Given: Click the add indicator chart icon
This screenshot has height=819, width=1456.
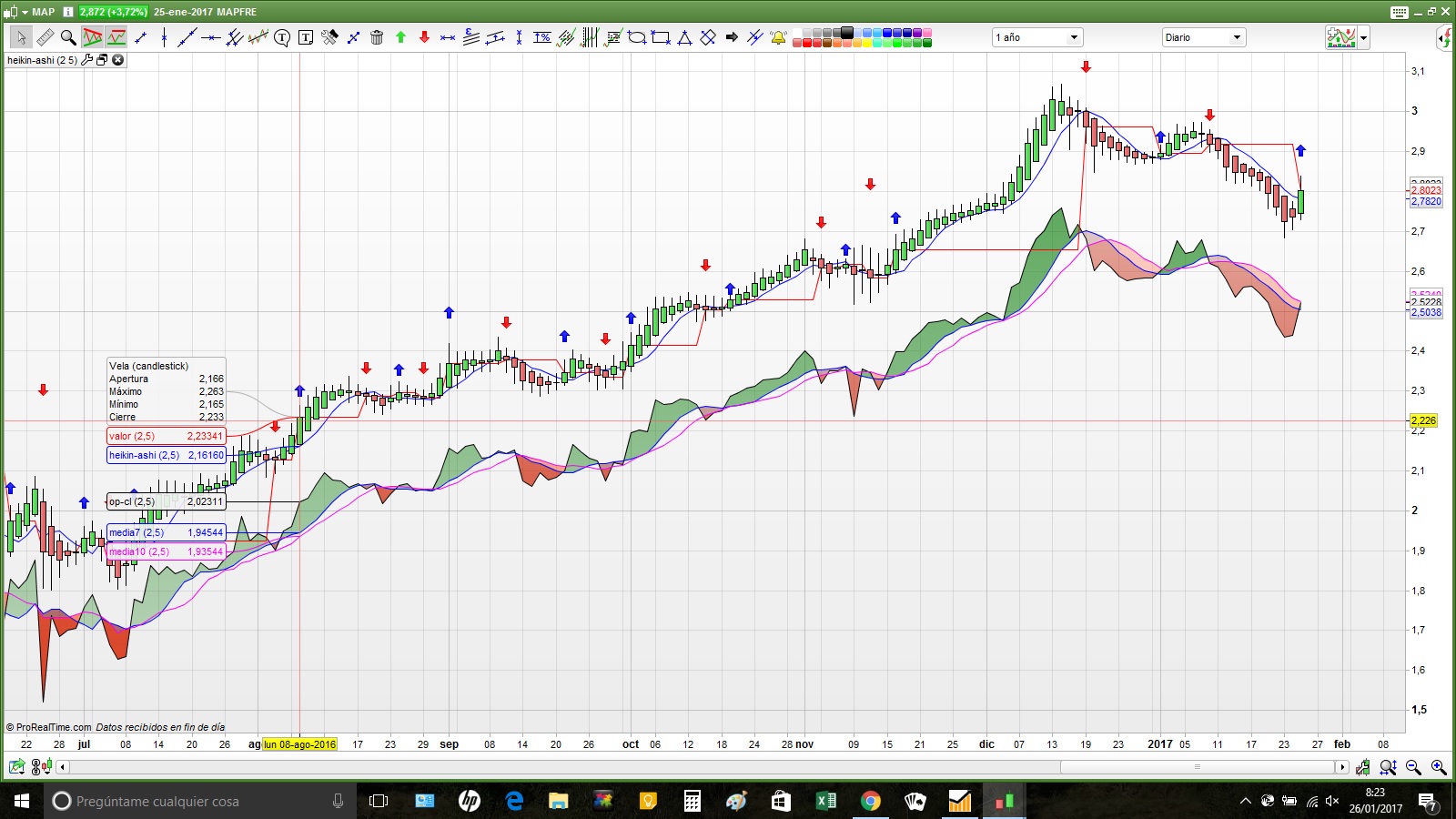Looking at the screenshot, I should click(x=1341, y=37).
